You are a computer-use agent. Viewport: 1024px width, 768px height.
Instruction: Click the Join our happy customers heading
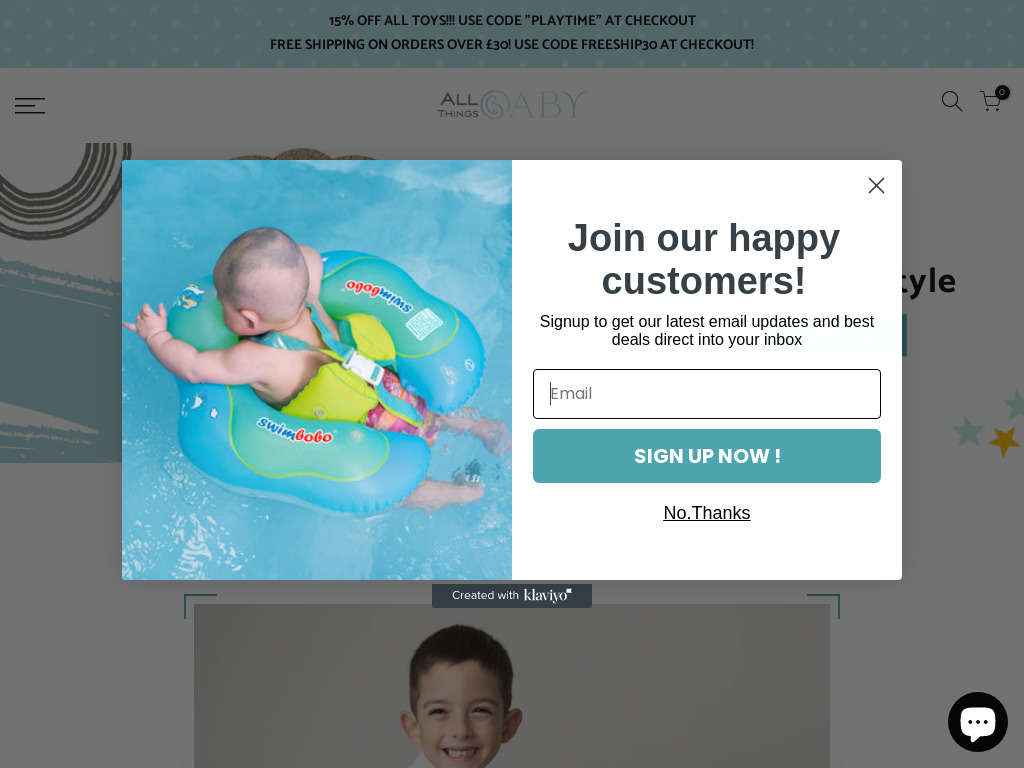point(704,259)
